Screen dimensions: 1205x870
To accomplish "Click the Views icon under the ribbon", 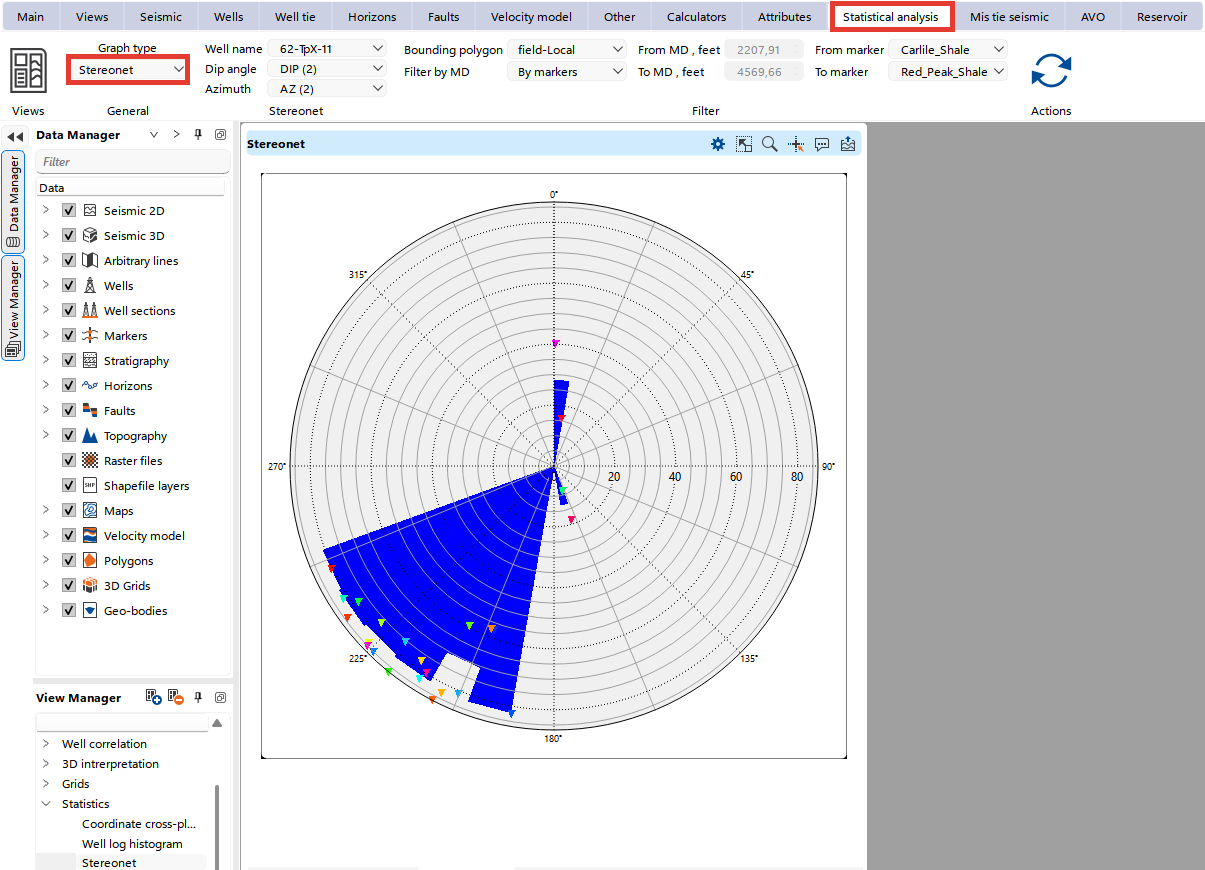I will [28, 70].
